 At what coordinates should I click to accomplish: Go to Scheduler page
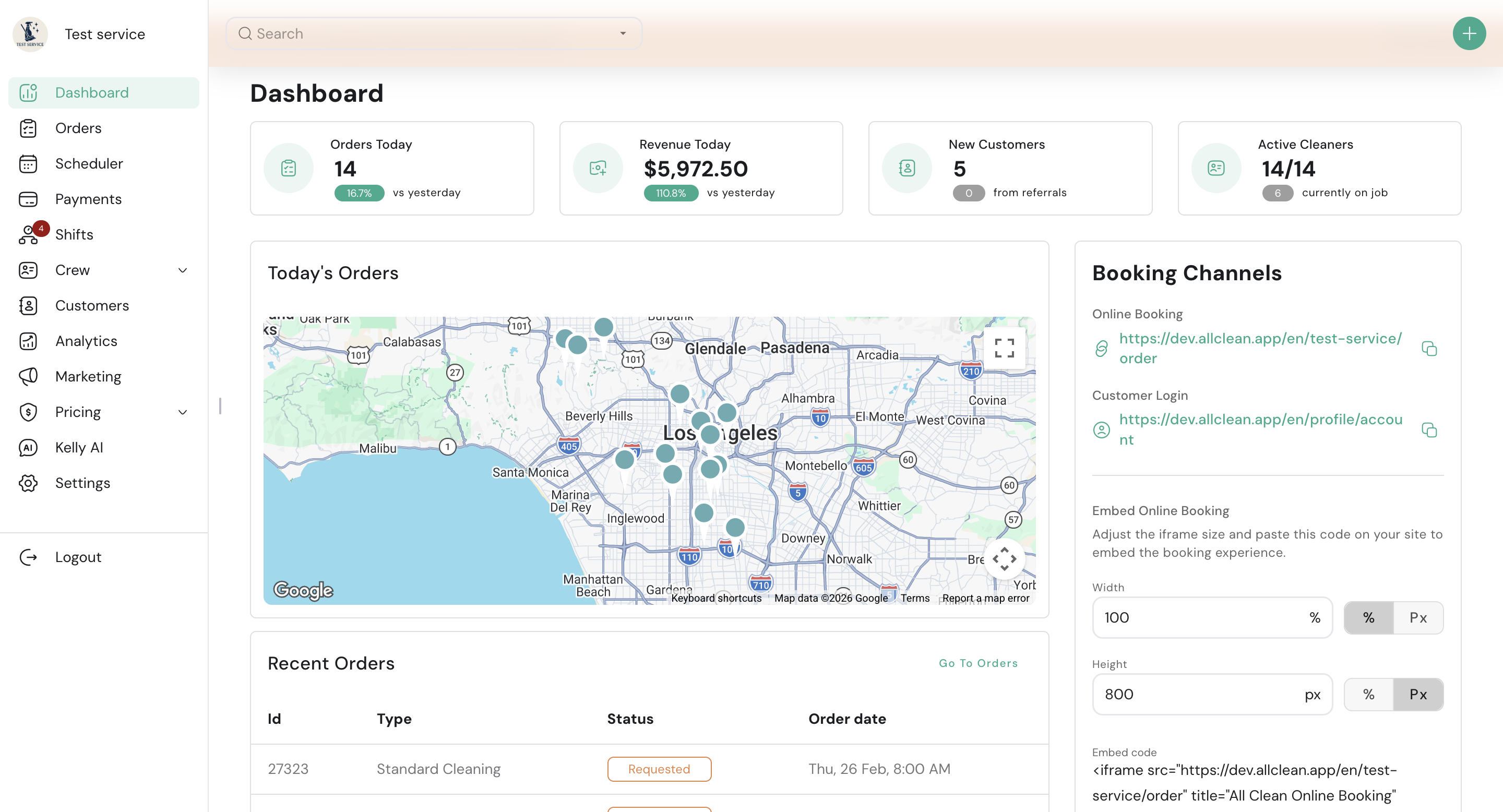89,163
